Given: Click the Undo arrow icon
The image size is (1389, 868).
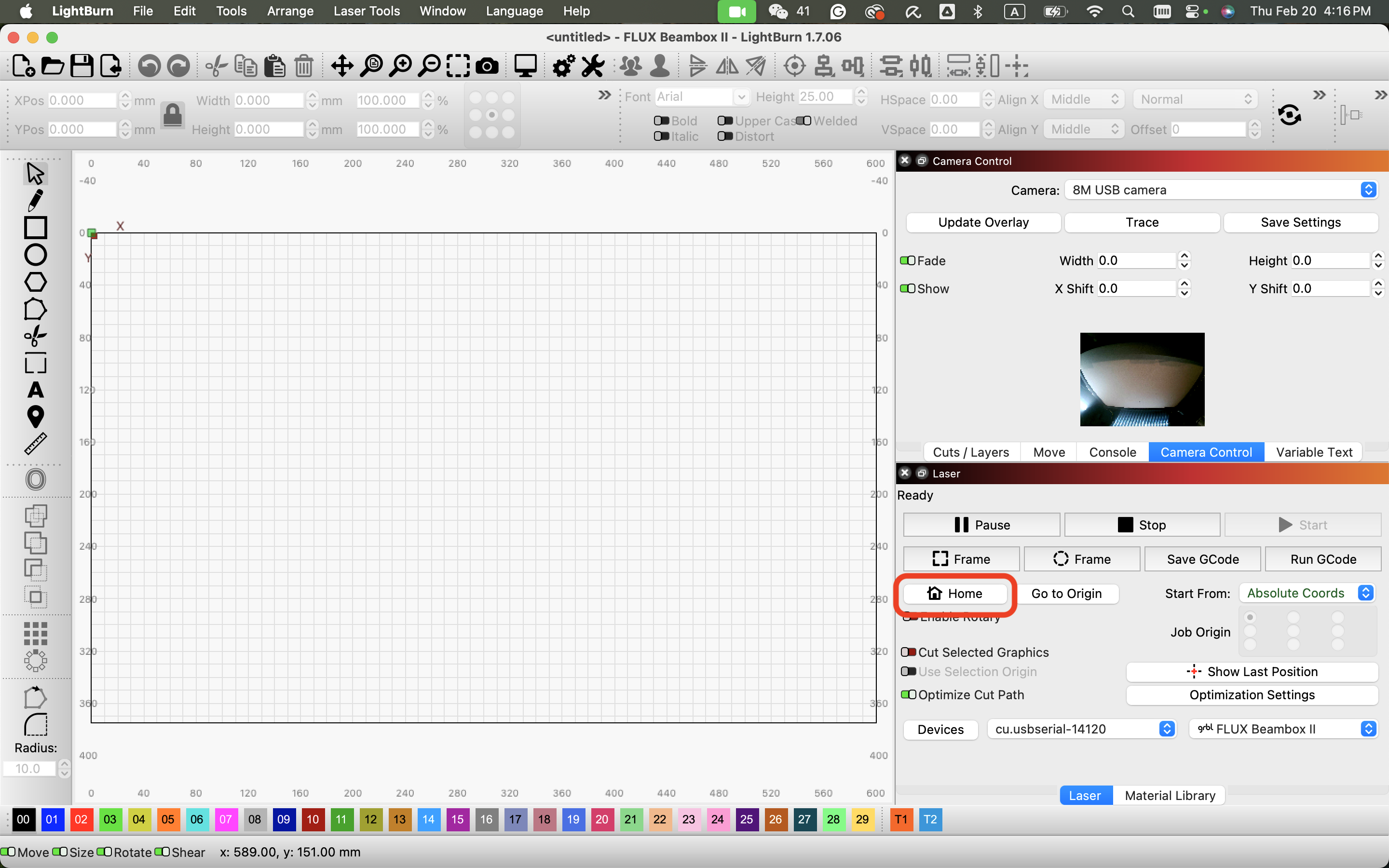Looking at the screenshot, I should point(149,66).
